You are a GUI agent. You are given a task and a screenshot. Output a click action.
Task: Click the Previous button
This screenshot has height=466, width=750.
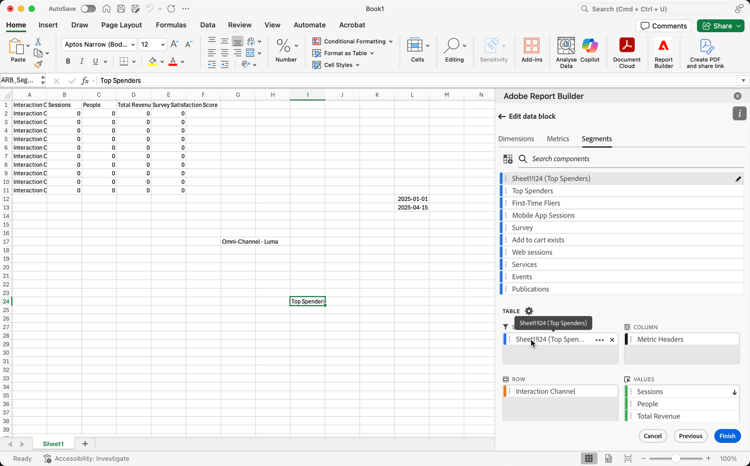(690, 436)
